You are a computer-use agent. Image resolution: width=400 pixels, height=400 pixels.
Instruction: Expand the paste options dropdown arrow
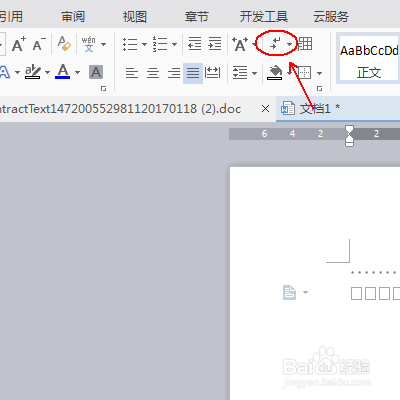pyautogui.click(x=305, y=292)
